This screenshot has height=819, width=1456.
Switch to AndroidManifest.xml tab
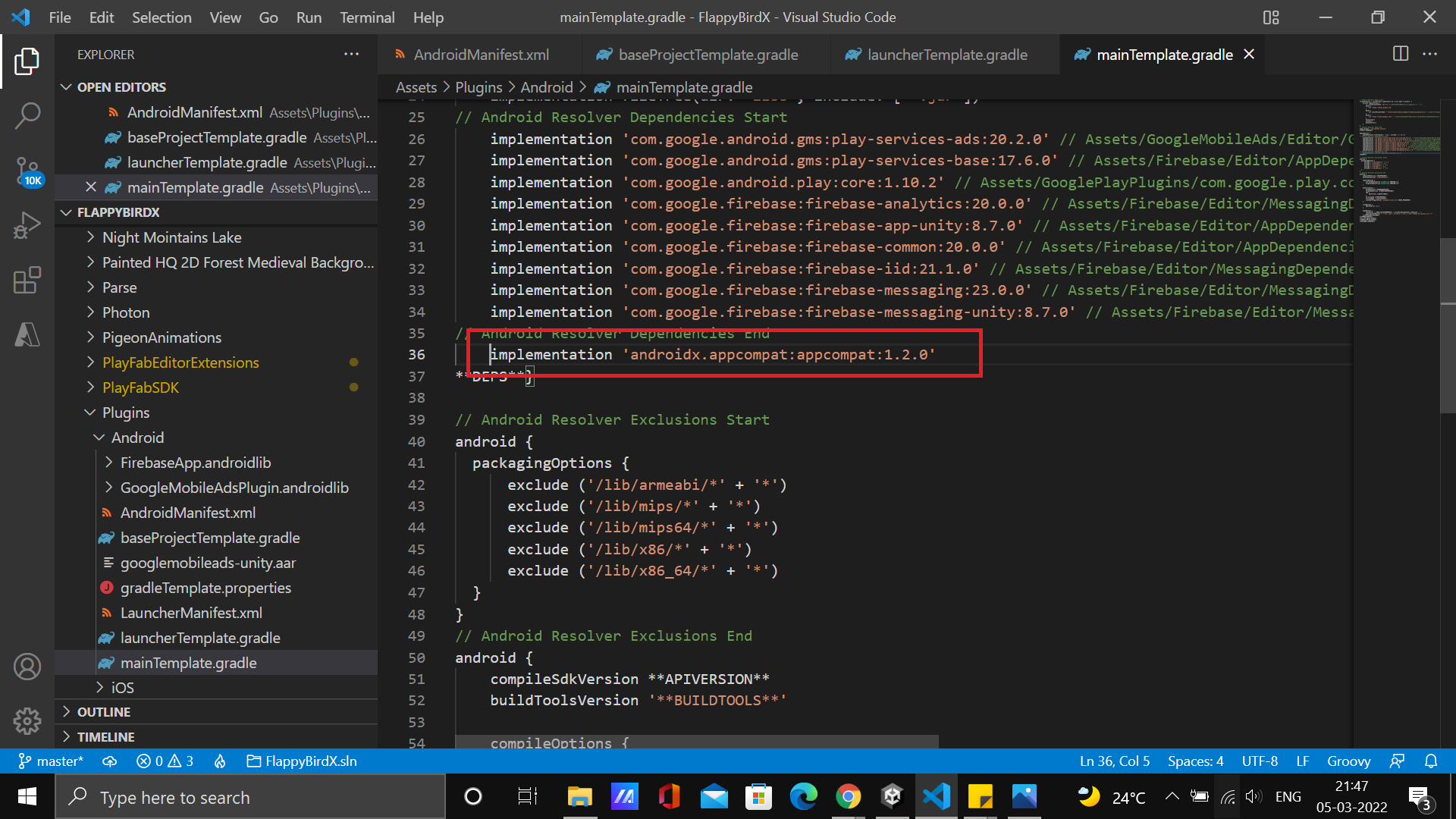point(480,55)
